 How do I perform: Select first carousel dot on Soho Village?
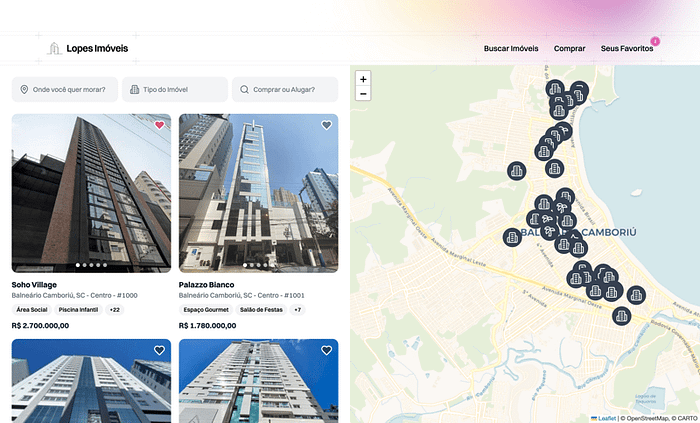78,265
